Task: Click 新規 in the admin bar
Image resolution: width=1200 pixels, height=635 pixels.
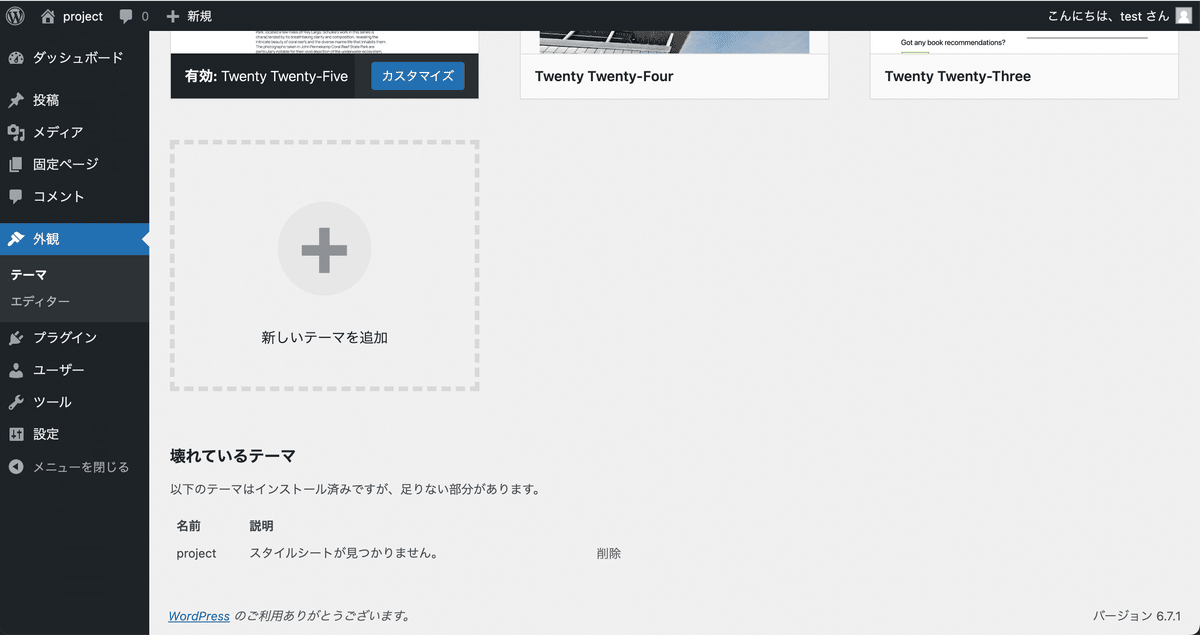Action: coord(199,16)
